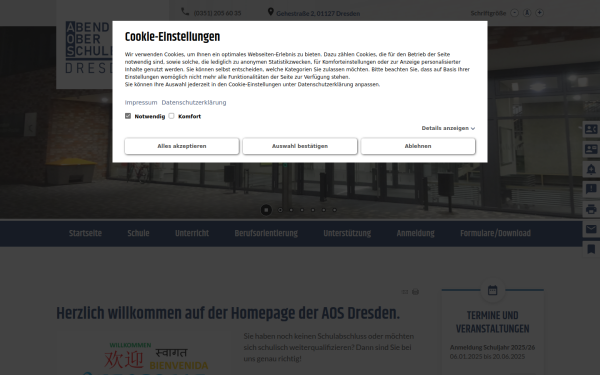Open the Impressum link
The image size is (600, 375).
[x=141, y=103]
